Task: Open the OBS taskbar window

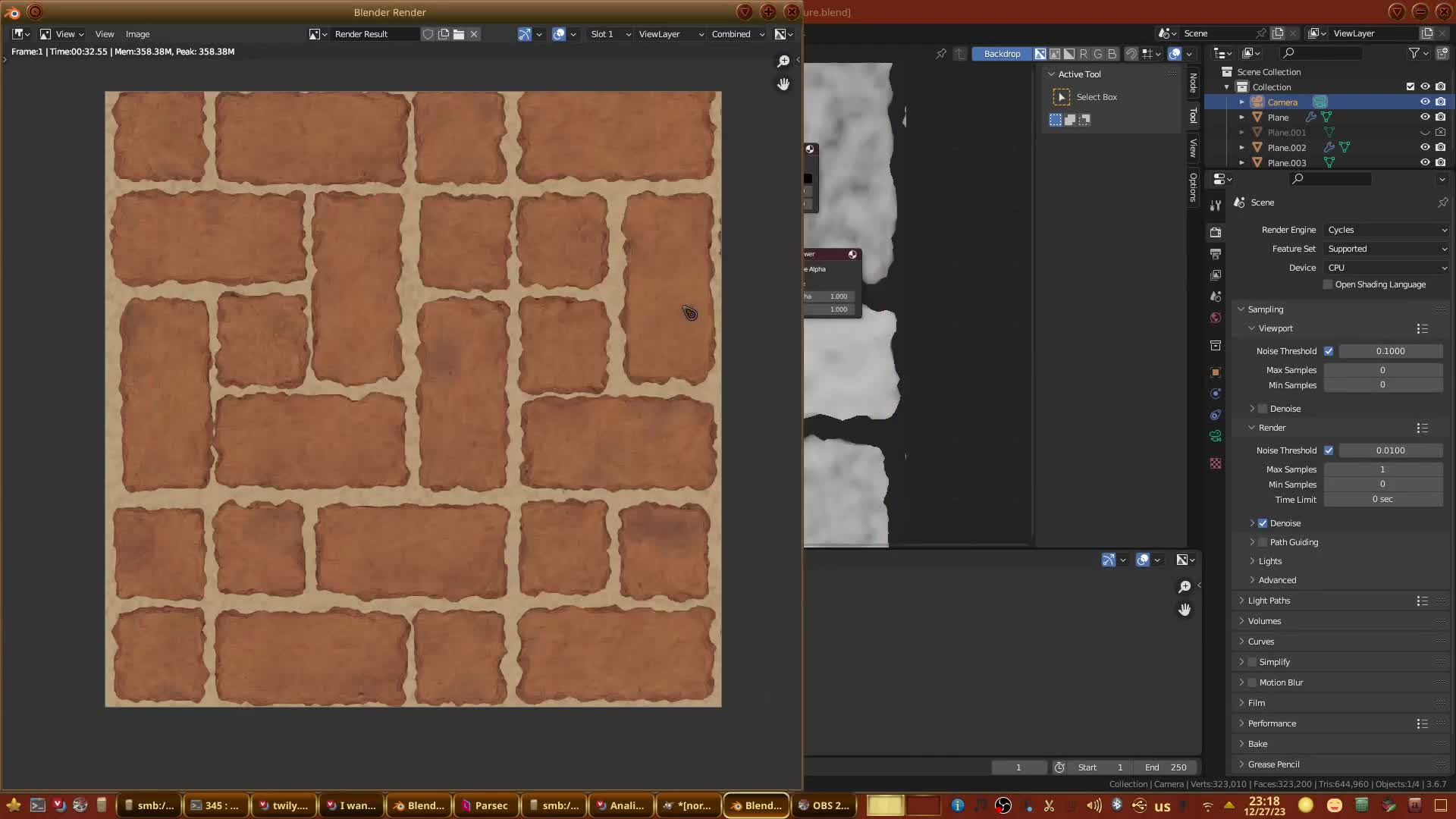Action: (x=824, y=805)
